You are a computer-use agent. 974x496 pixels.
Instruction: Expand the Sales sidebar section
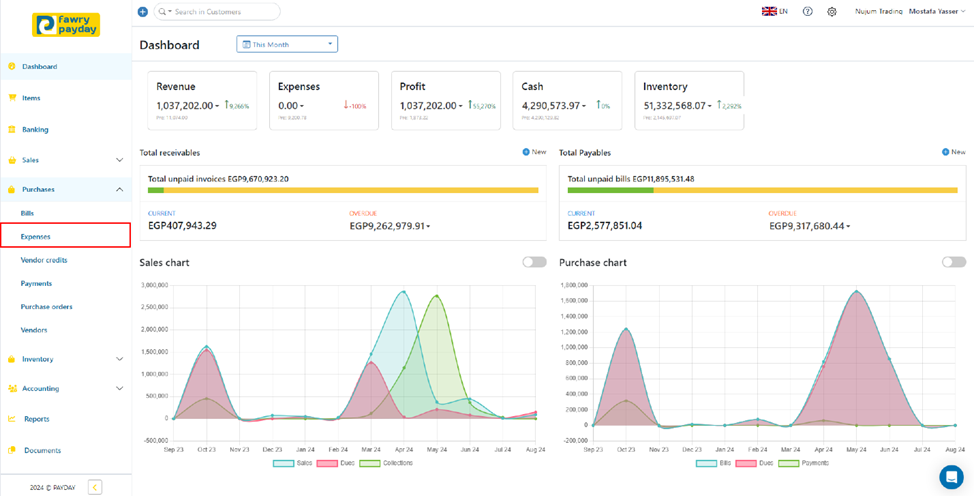pyautogui.click(x=119, y=160)
